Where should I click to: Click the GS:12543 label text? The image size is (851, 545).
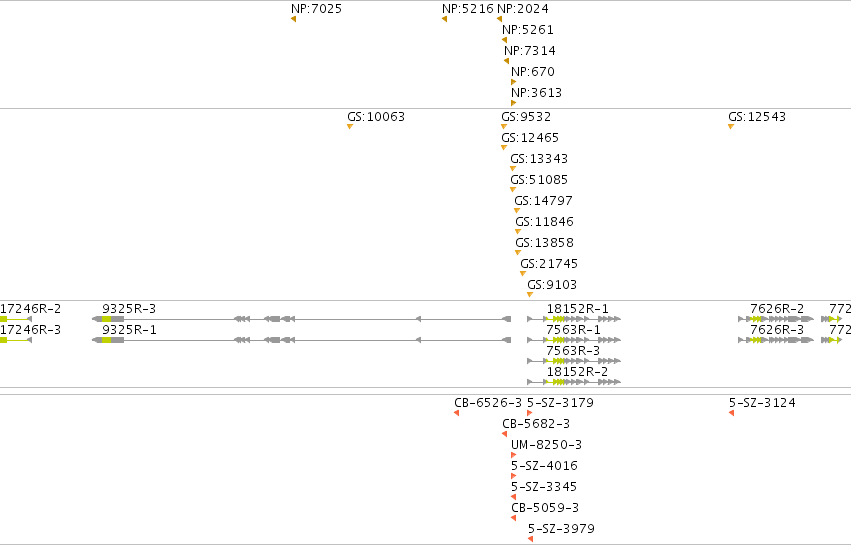click(x=757, y=117)
